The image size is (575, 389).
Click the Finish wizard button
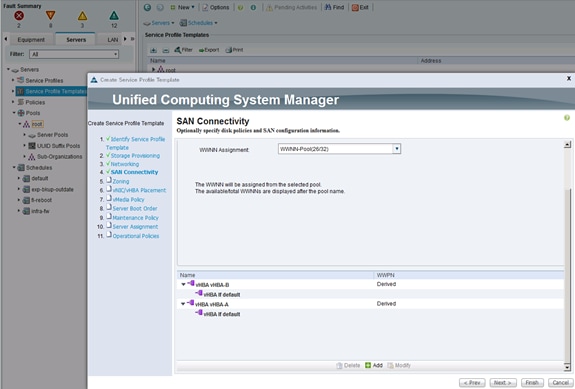[x=532, y=383]
